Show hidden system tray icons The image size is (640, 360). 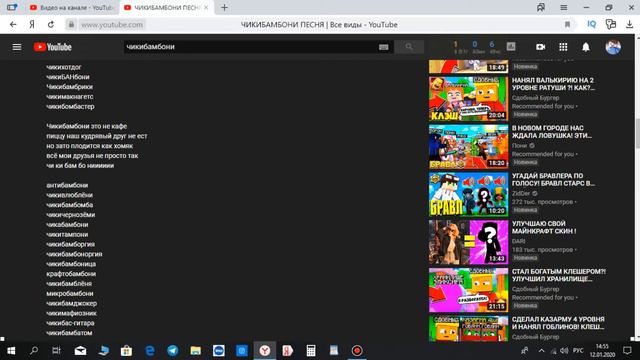(x=541, y=351)
